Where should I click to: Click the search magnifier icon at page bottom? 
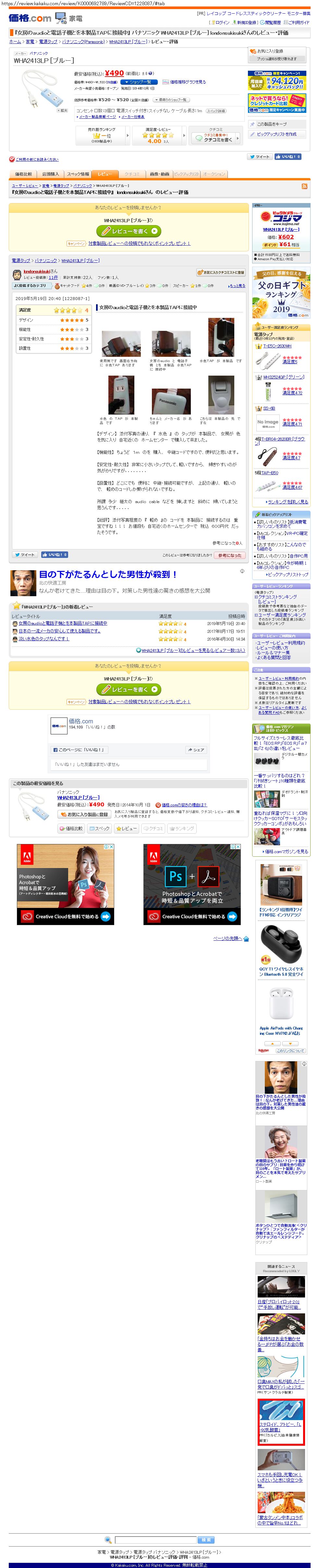108,1539
